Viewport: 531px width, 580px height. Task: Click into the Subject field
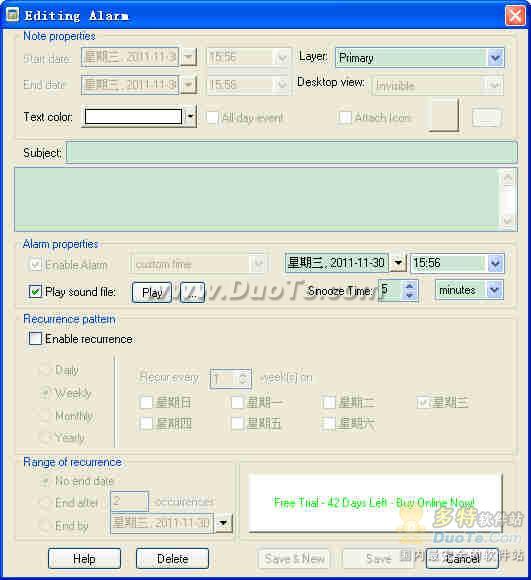[x=292, y=152]
